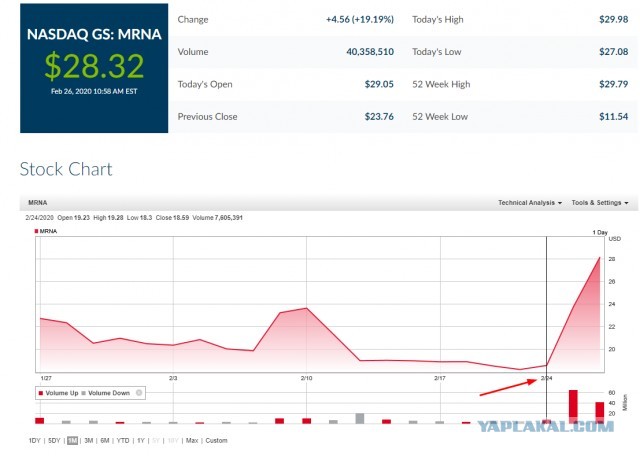
Task: Click the $28.32 price in the blue box
Action: pos(94,66)
